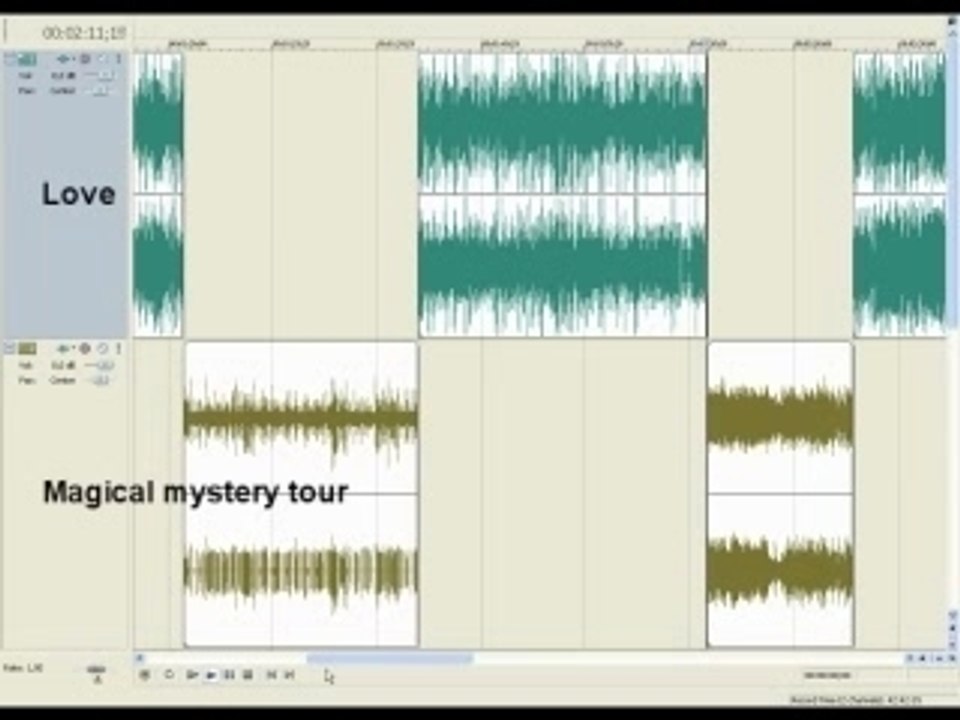Click Go to Start transport button

point(271,675)
